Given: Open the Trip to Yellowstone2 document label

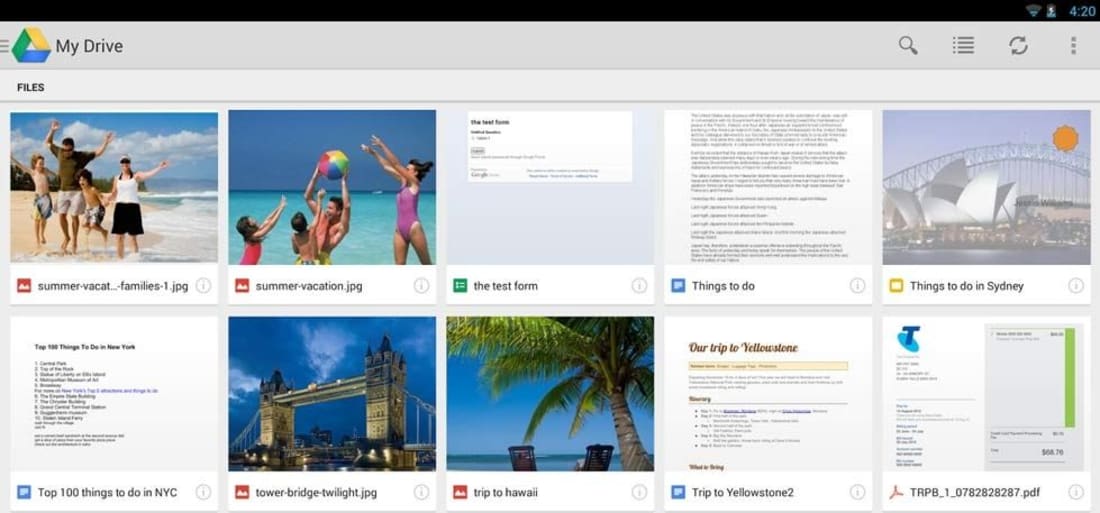Looking at the screenshot, I should [742, 492].
